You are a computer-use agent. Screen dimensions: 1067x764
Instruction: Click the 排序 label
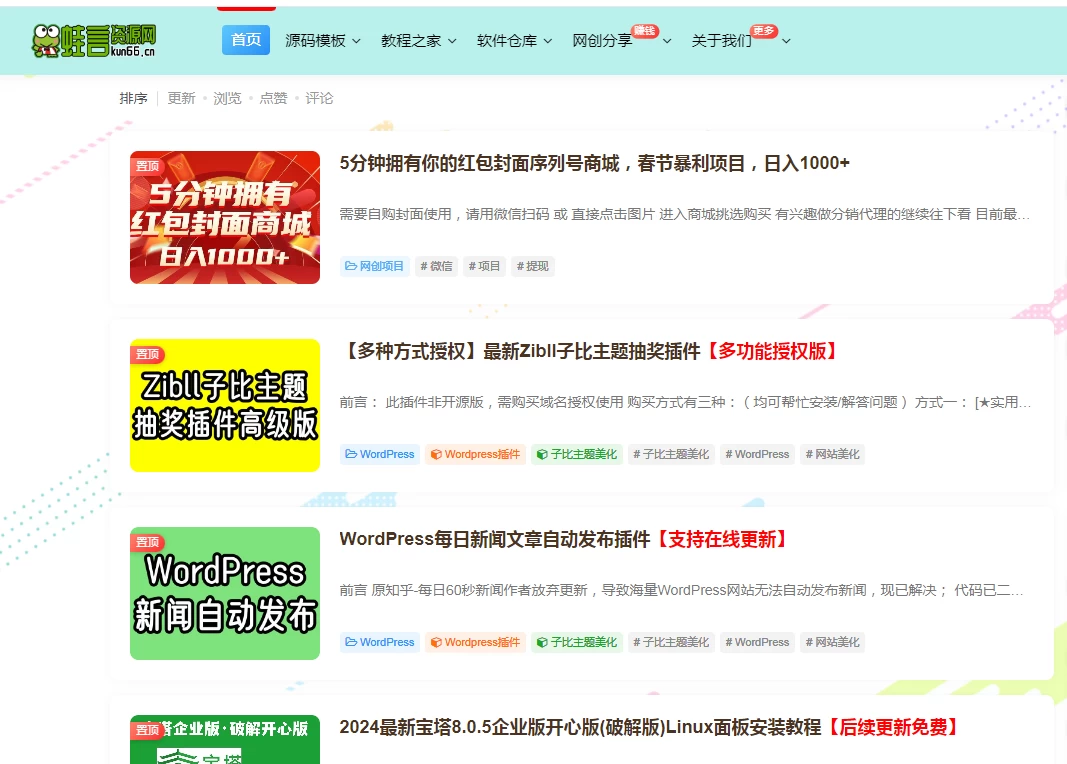pyautogui.click(x=133, y=99)
